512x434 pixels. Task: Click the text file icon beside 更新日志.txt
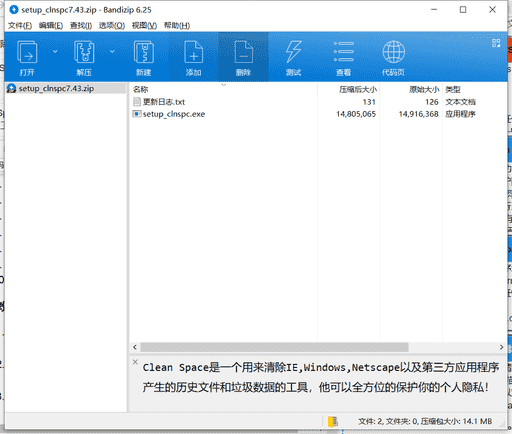coord(136,102)
